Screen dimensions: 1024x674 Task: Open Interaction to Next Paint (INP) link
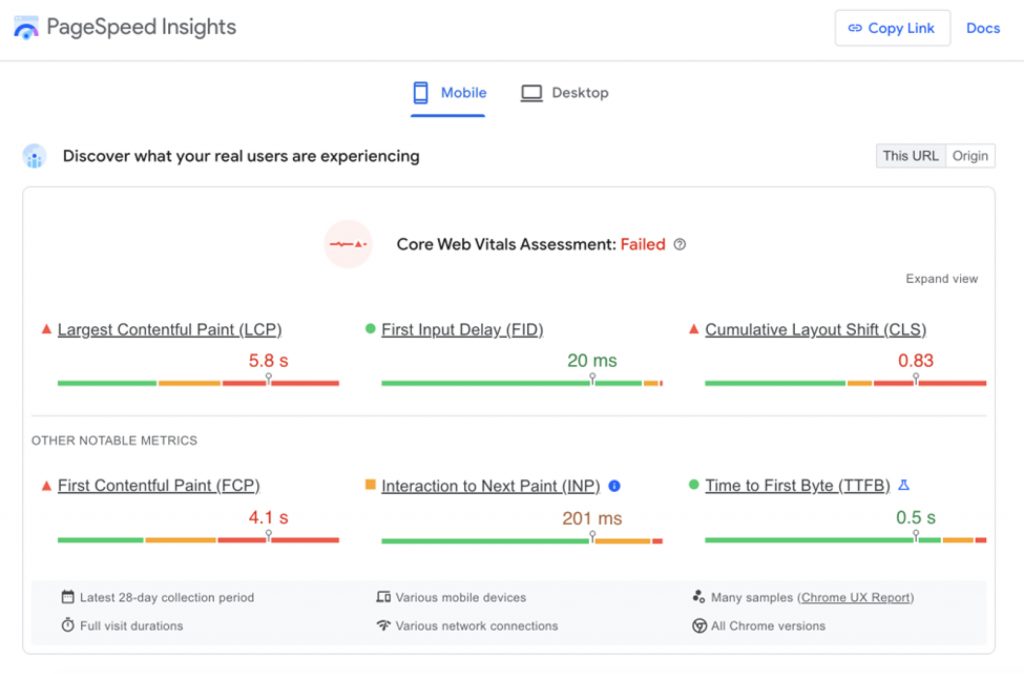click(490, 486)
